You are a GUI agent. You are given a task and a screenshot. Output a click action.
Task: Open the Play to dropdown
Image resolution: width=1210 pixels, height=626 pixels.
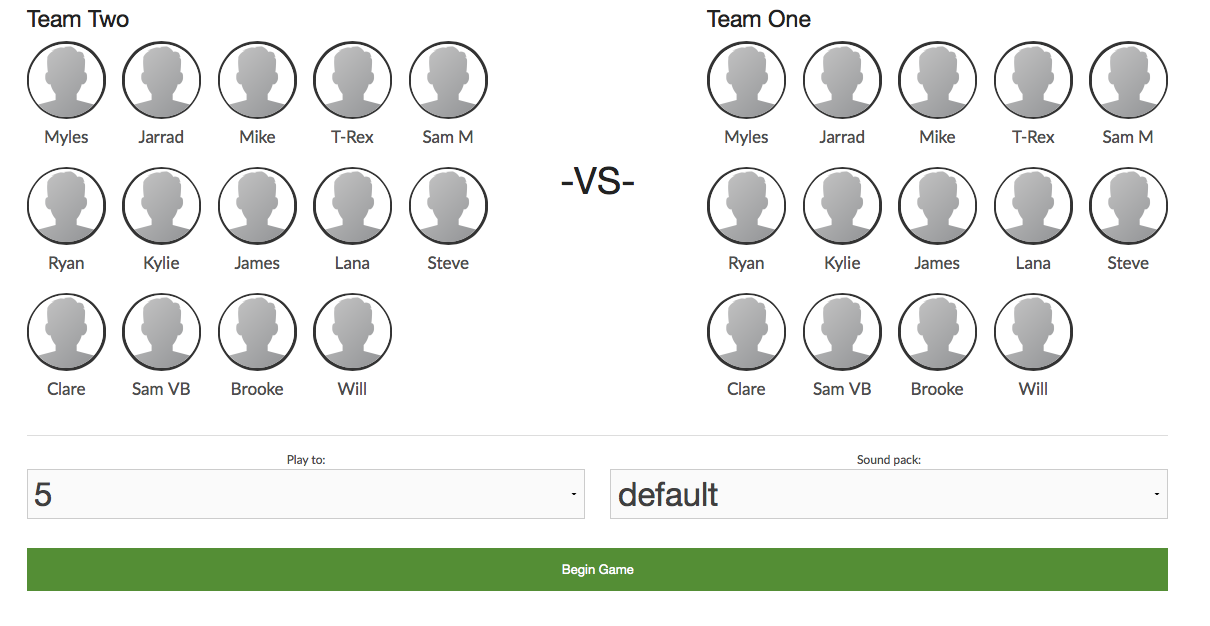coord(306,494)
